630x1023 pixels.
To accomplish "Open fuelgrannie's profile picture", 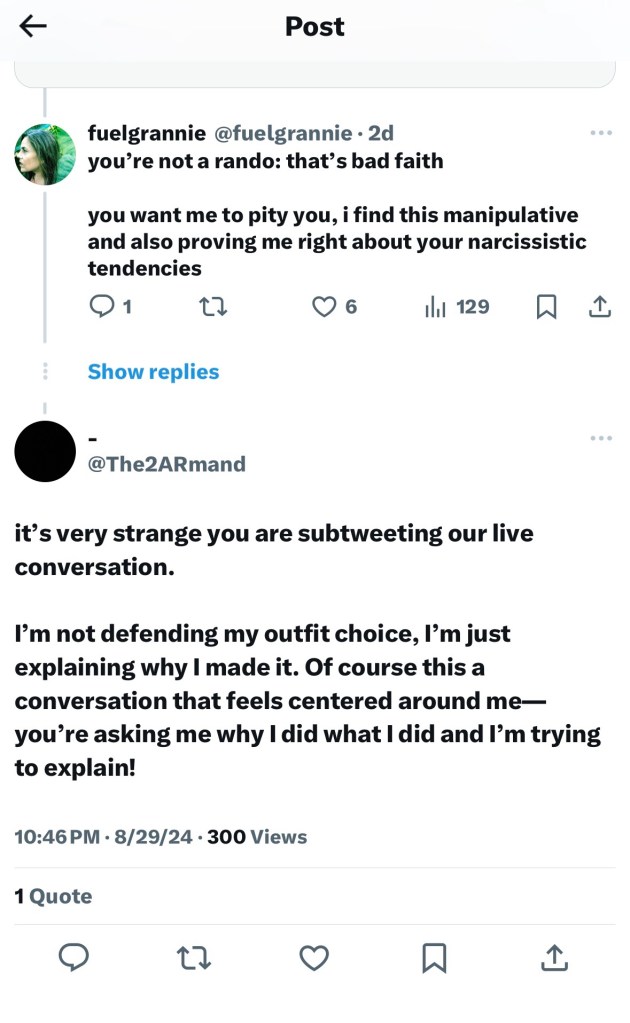I will coord(45,154).
